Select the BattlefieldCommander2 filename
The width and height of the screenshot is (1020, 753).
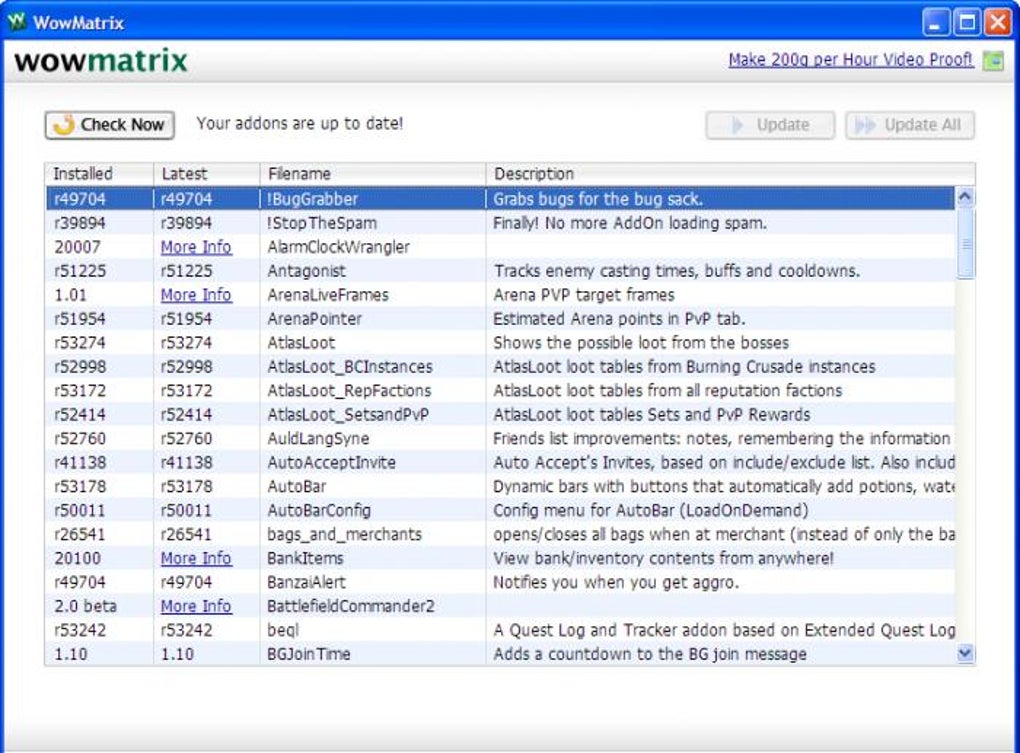pos(351,606)
